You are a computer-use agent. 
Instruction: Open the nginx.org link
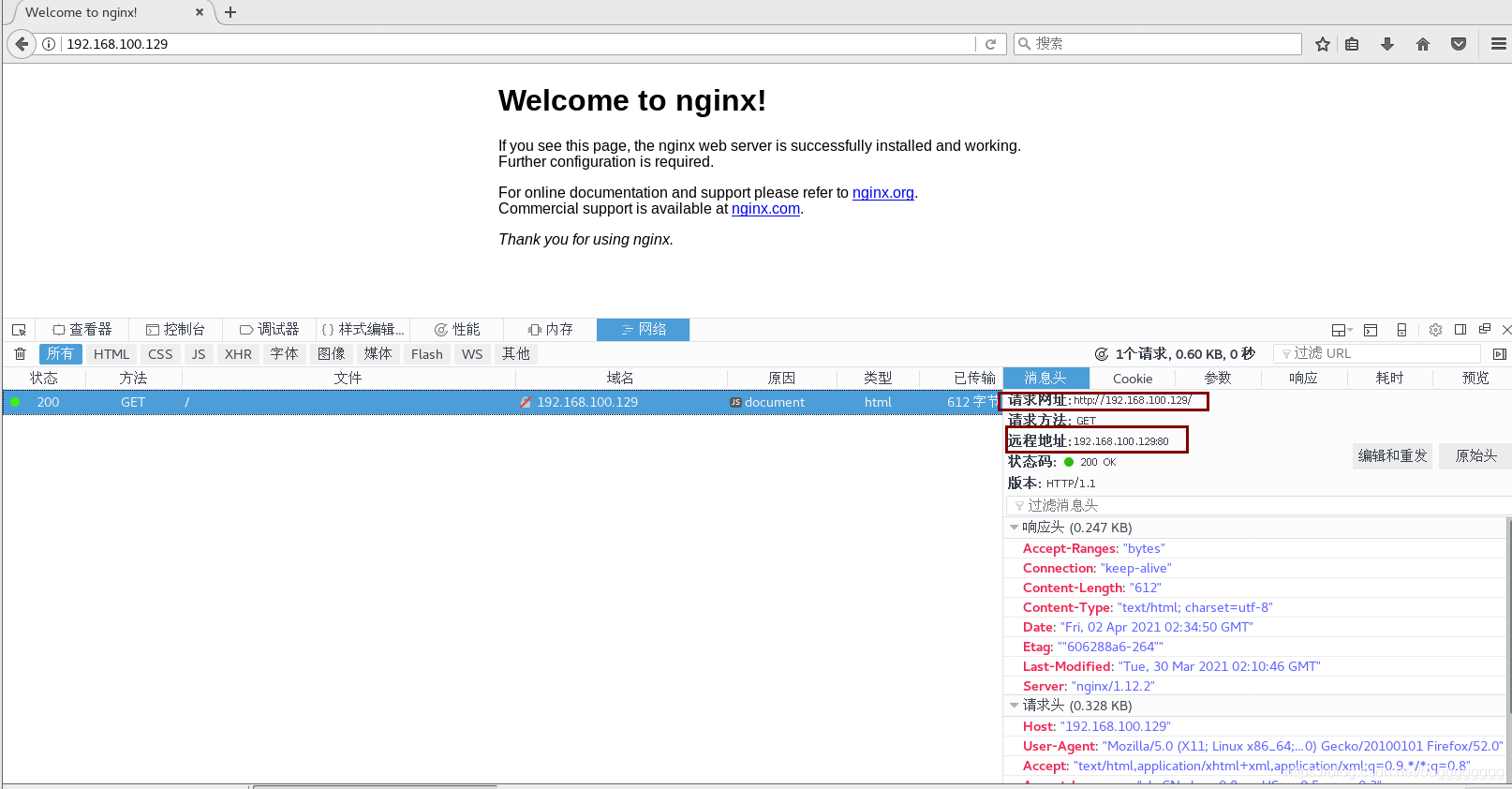(x=883, y=192)
